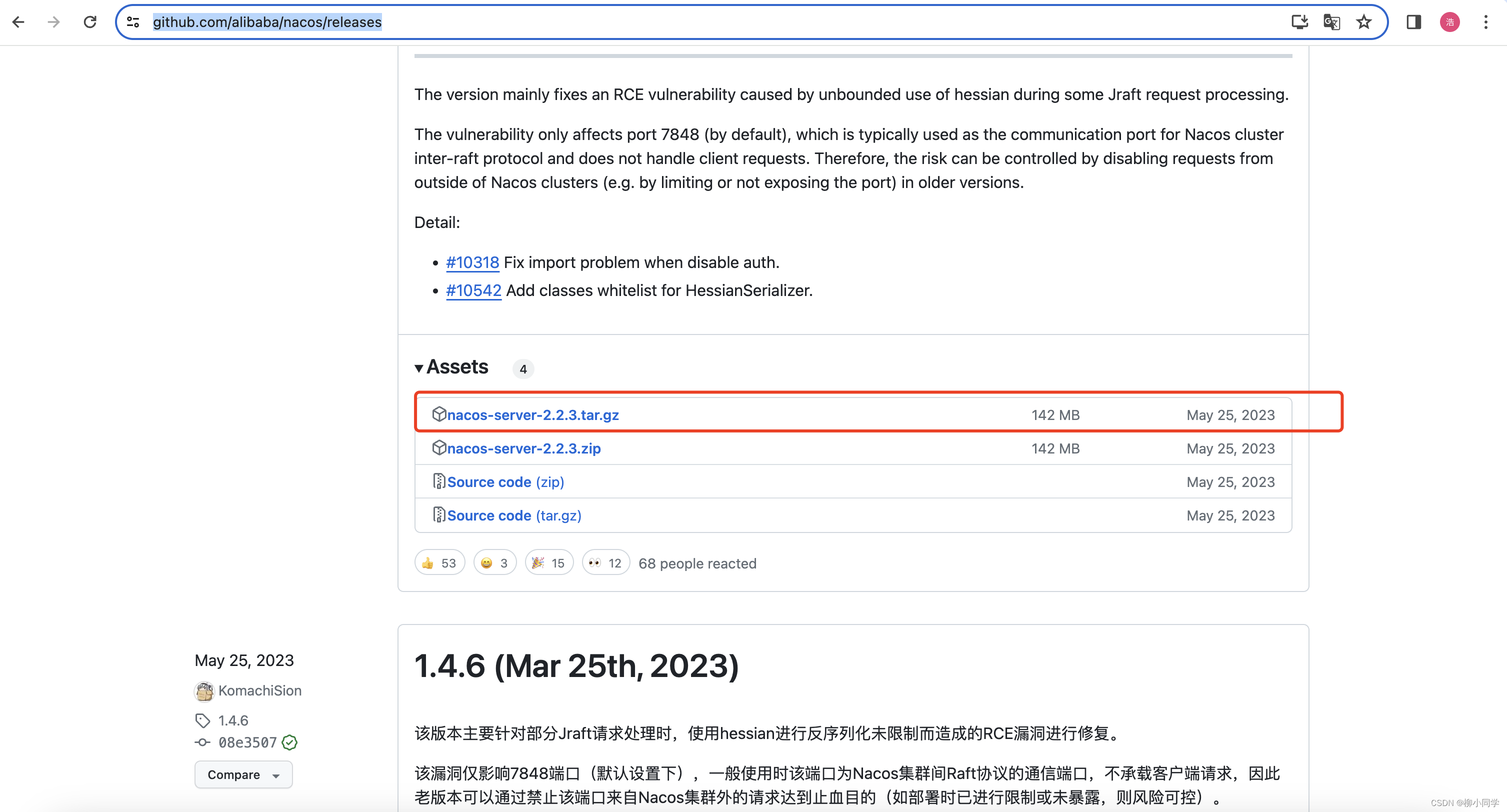This screenshot has height=812, width=1507.
Task: Go back with the browser back arrow
Action: coord(18,22)
